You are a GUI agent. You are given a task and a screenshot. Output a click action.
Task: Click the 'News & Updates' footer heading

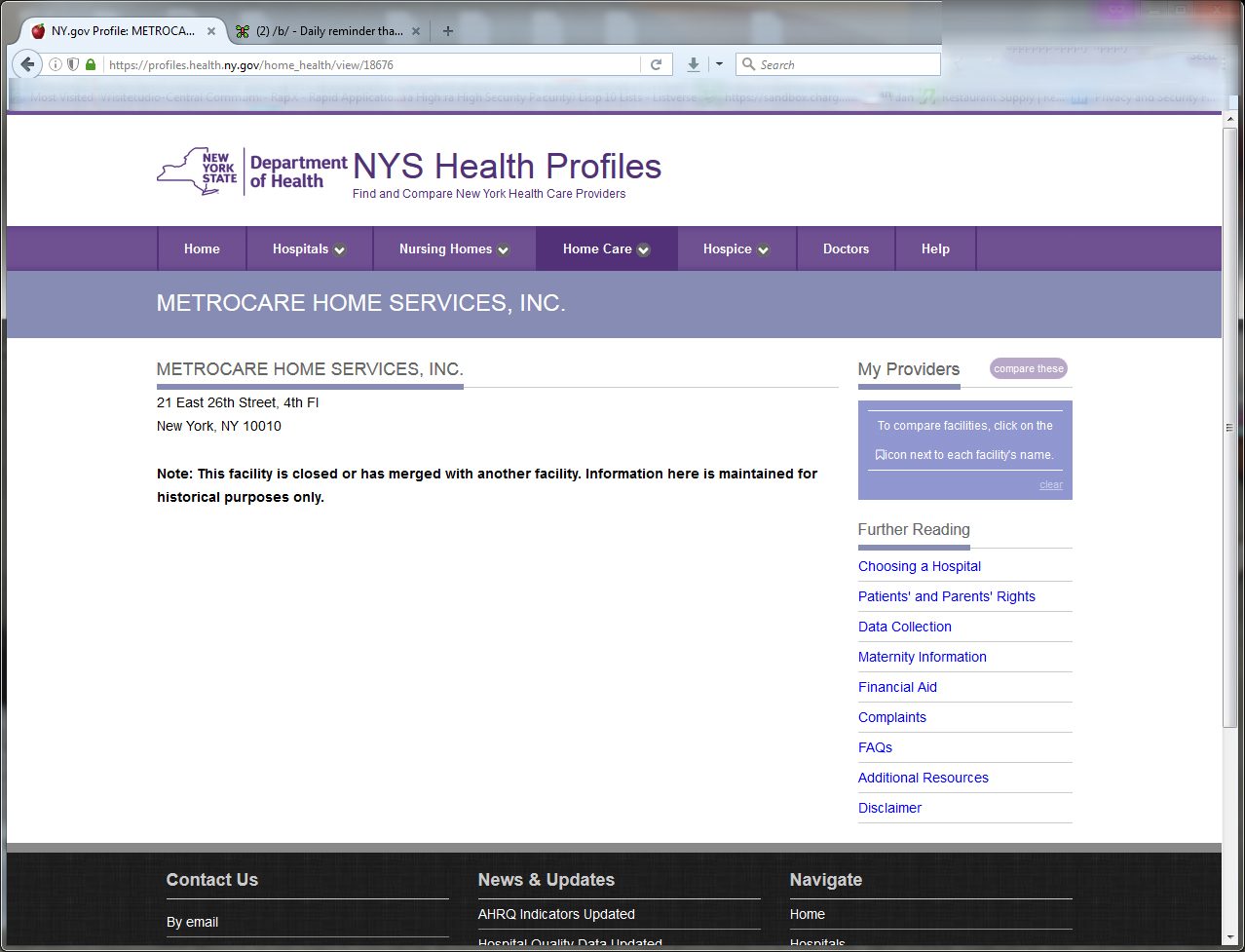click(x=547, y=880)
